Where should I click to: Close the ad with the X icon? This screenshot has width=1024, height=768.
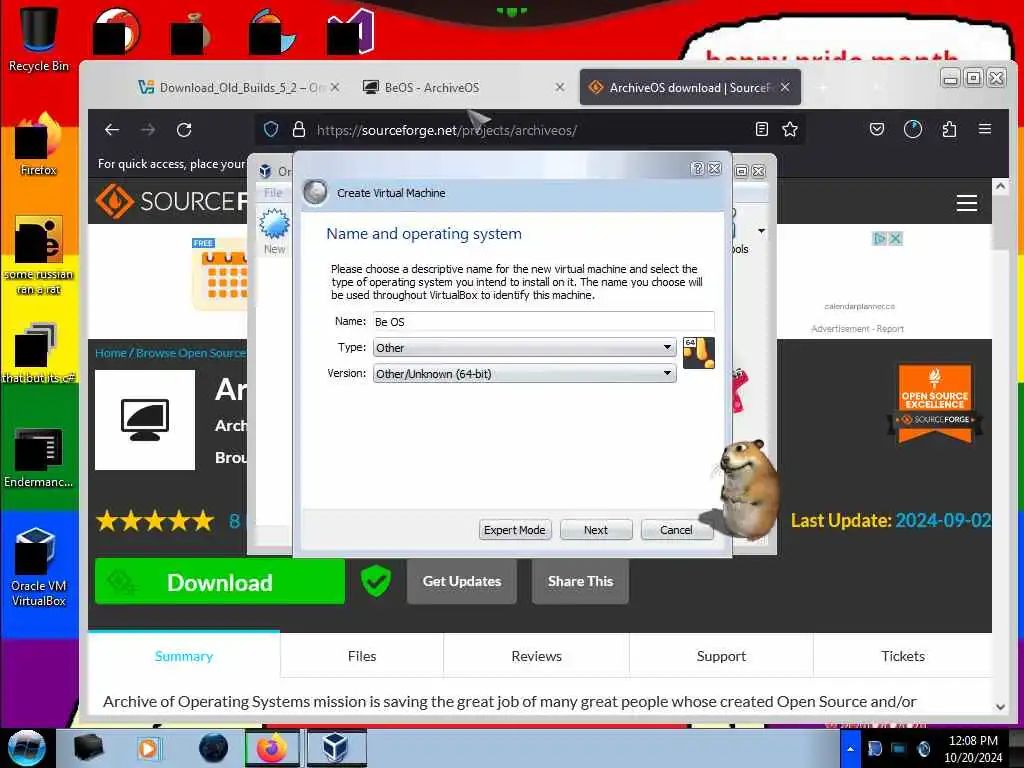pyautogui.click(x=895, y=239)
